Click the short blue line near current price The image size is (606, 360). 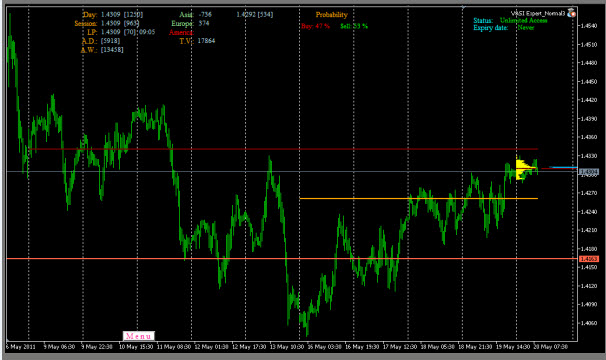563,167
